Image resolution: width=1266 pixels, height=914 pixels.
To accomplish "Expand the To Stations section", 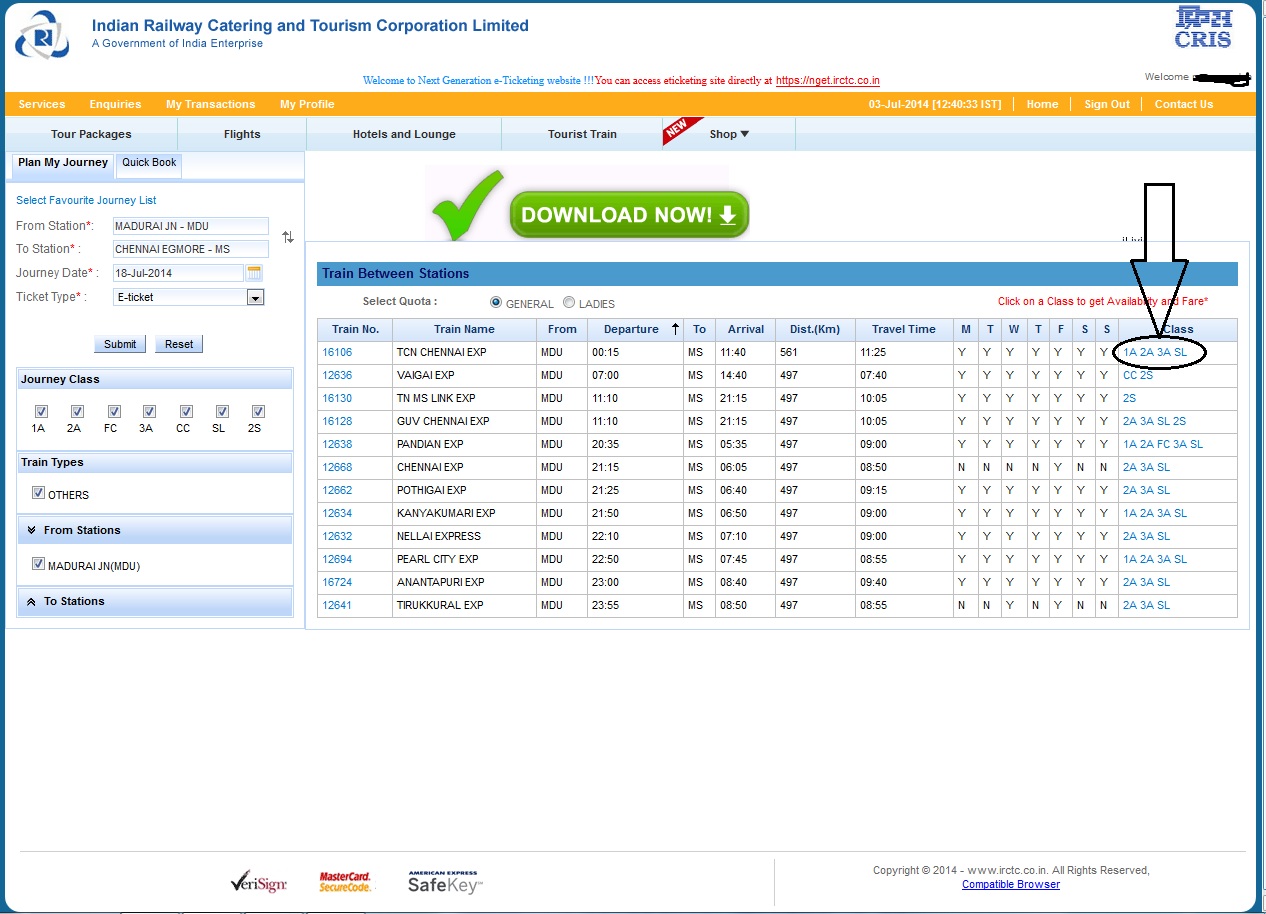I will (155, 601).
